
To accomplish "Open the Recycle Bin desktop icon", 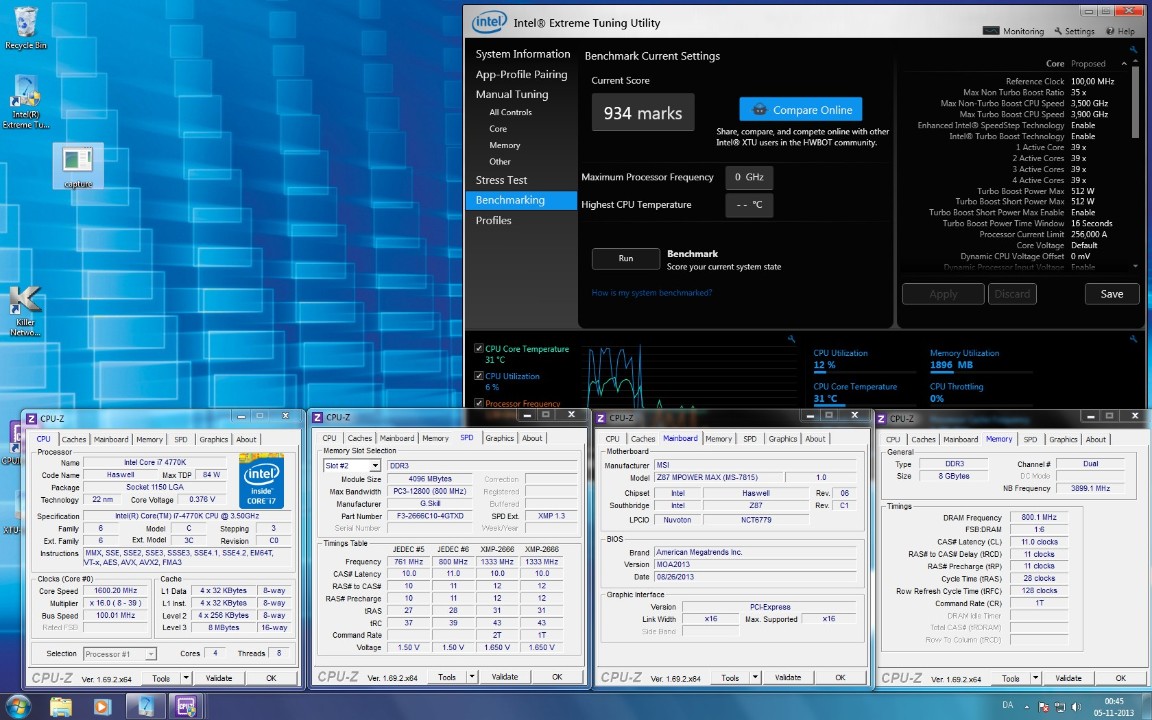I will click(25, 28).
